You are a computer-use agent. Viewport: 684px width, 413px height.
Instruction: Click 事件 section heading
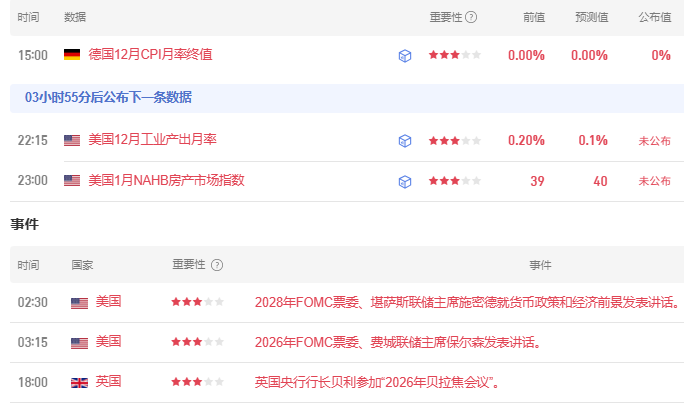[x=25, y=224]
